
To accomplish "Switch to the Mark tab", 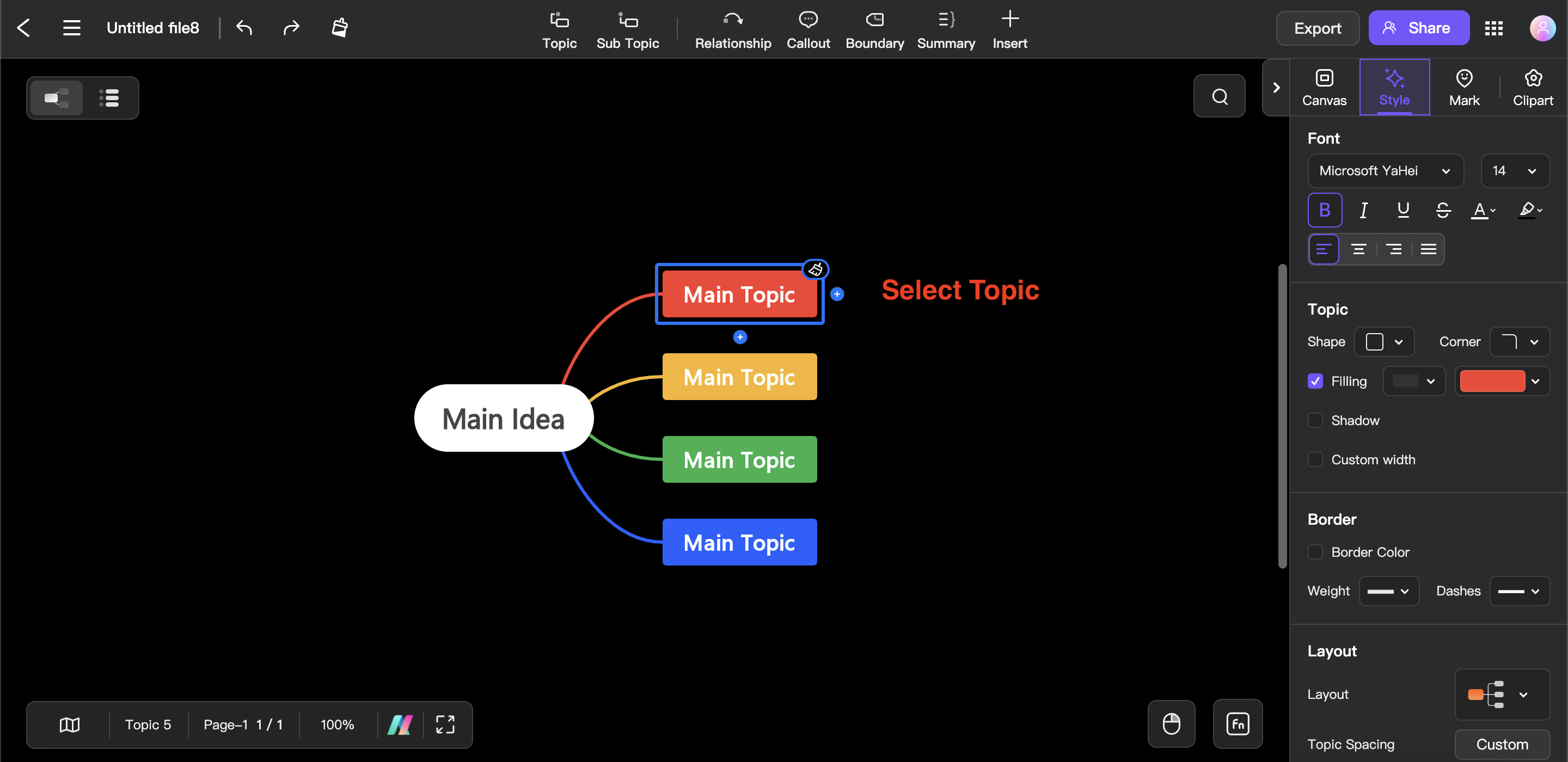I will tap(1463, 88).
